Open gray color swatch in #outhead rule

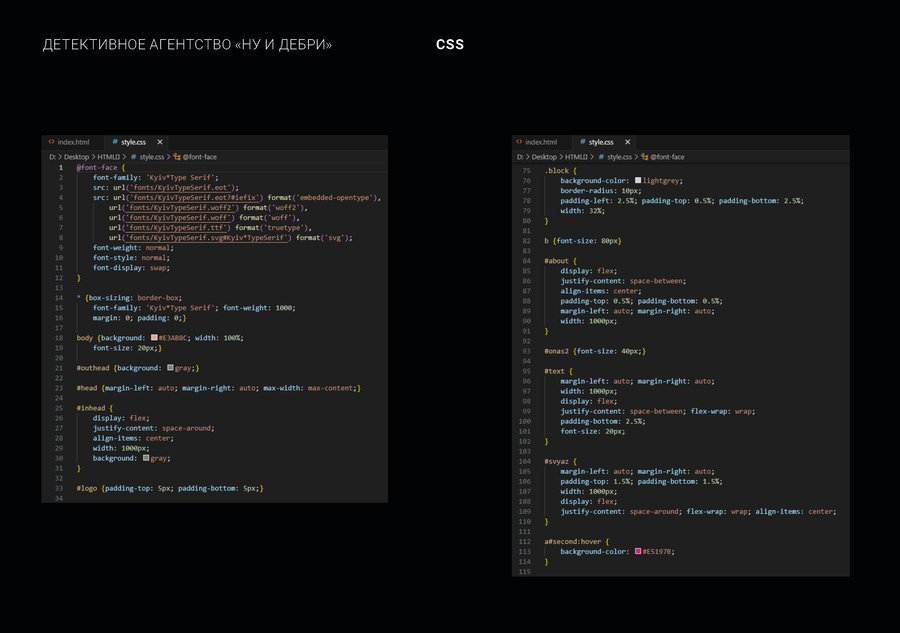pyautogui.click(x=170, y=368)
